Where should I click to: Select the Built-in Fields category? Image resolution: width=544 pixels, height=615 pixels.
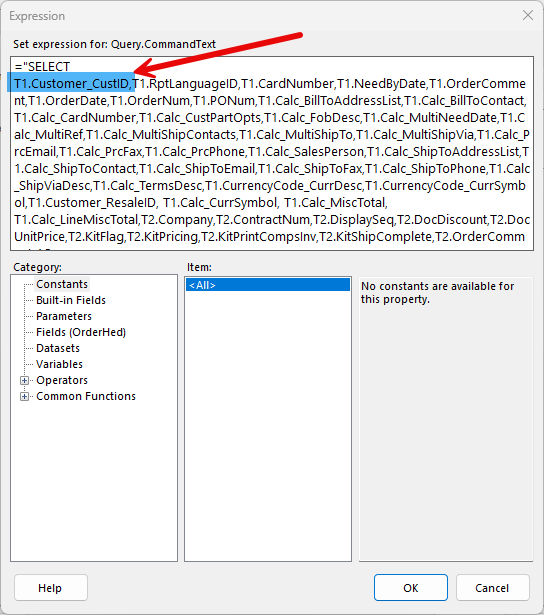(x=71, y=300)
